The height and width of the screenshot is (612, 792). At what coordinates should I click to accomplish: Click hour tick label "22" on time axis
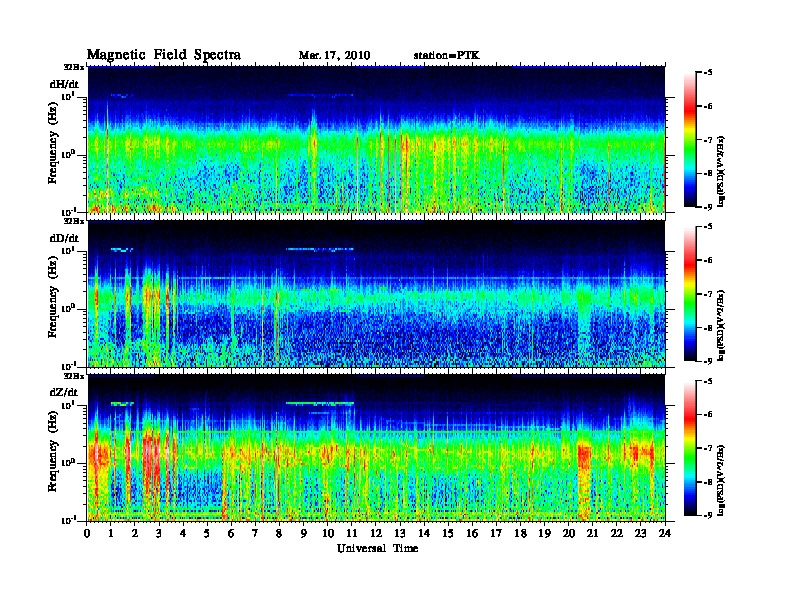[616, 533]
